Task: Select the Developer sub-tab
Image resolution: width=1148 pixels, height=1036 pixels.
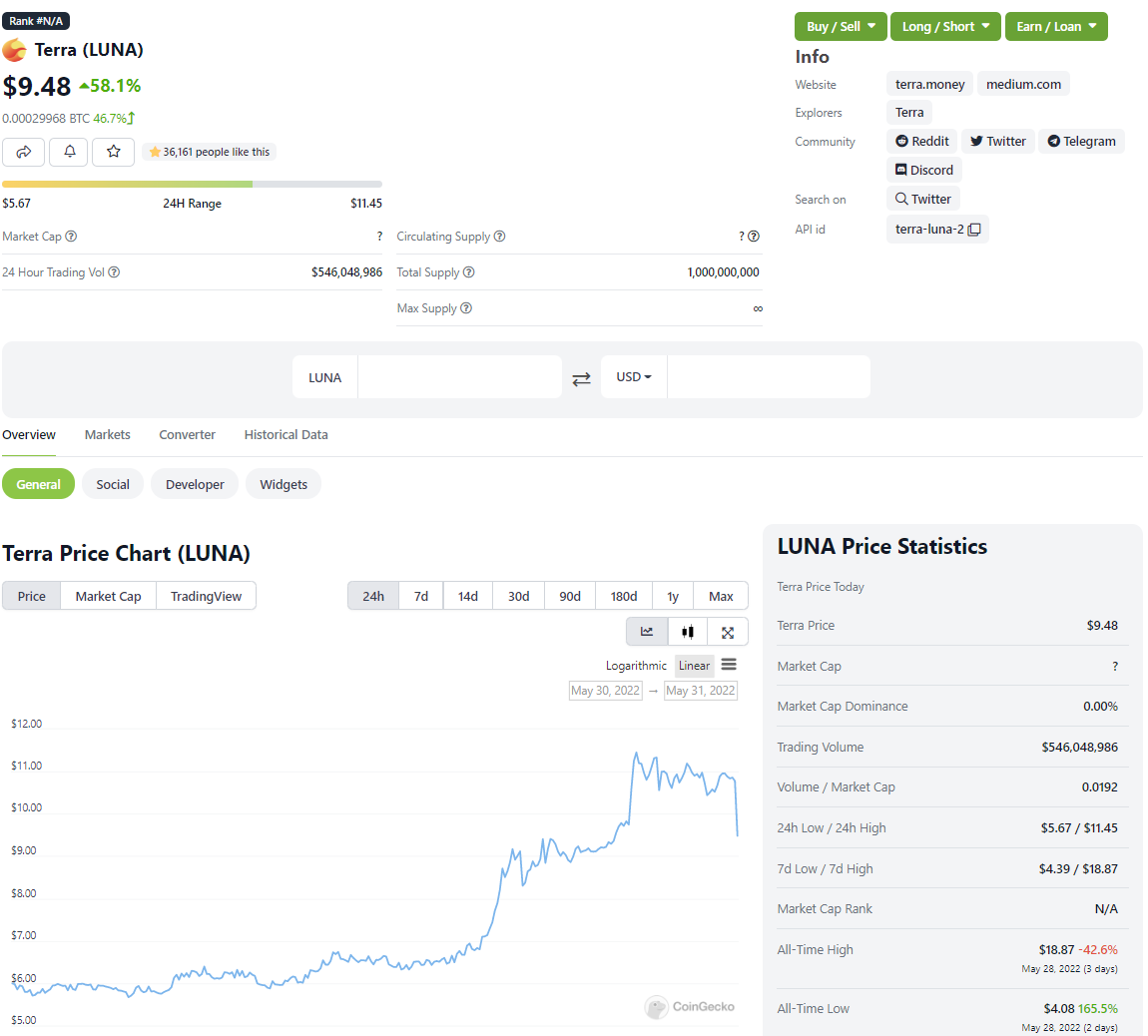Action: pyautogui.click(x=195, y=484)
